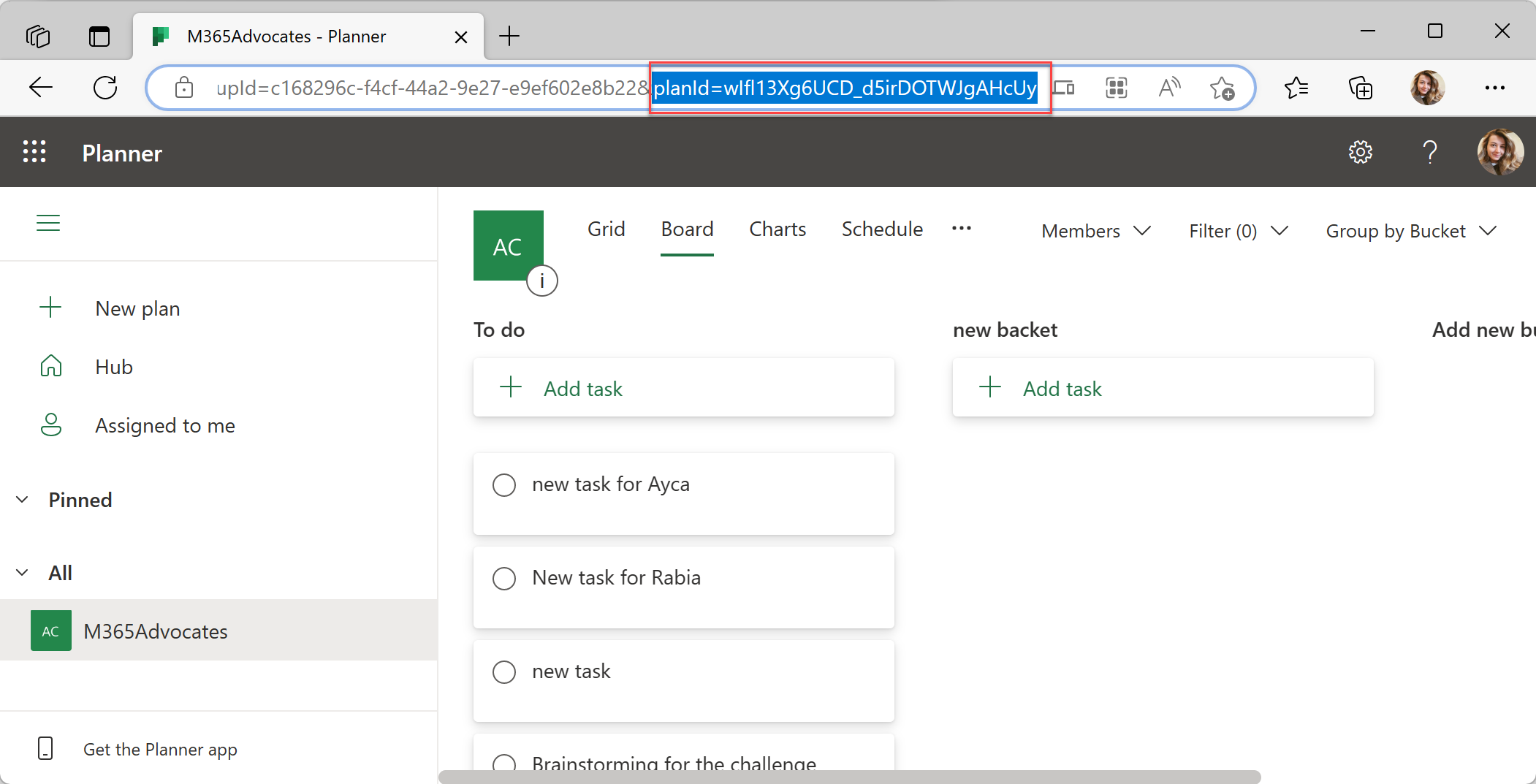Screen dimensions: 1536x784
Task: Collapse the All plans section
Action: 22,573
